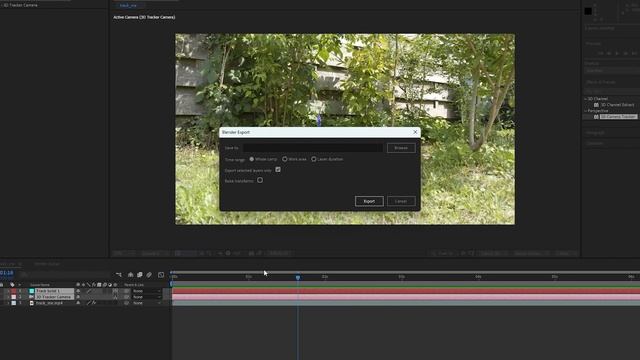Screen dimensions: 640x360
Task: Select the Whole comp time range option
Action: (x=251, y=159)
